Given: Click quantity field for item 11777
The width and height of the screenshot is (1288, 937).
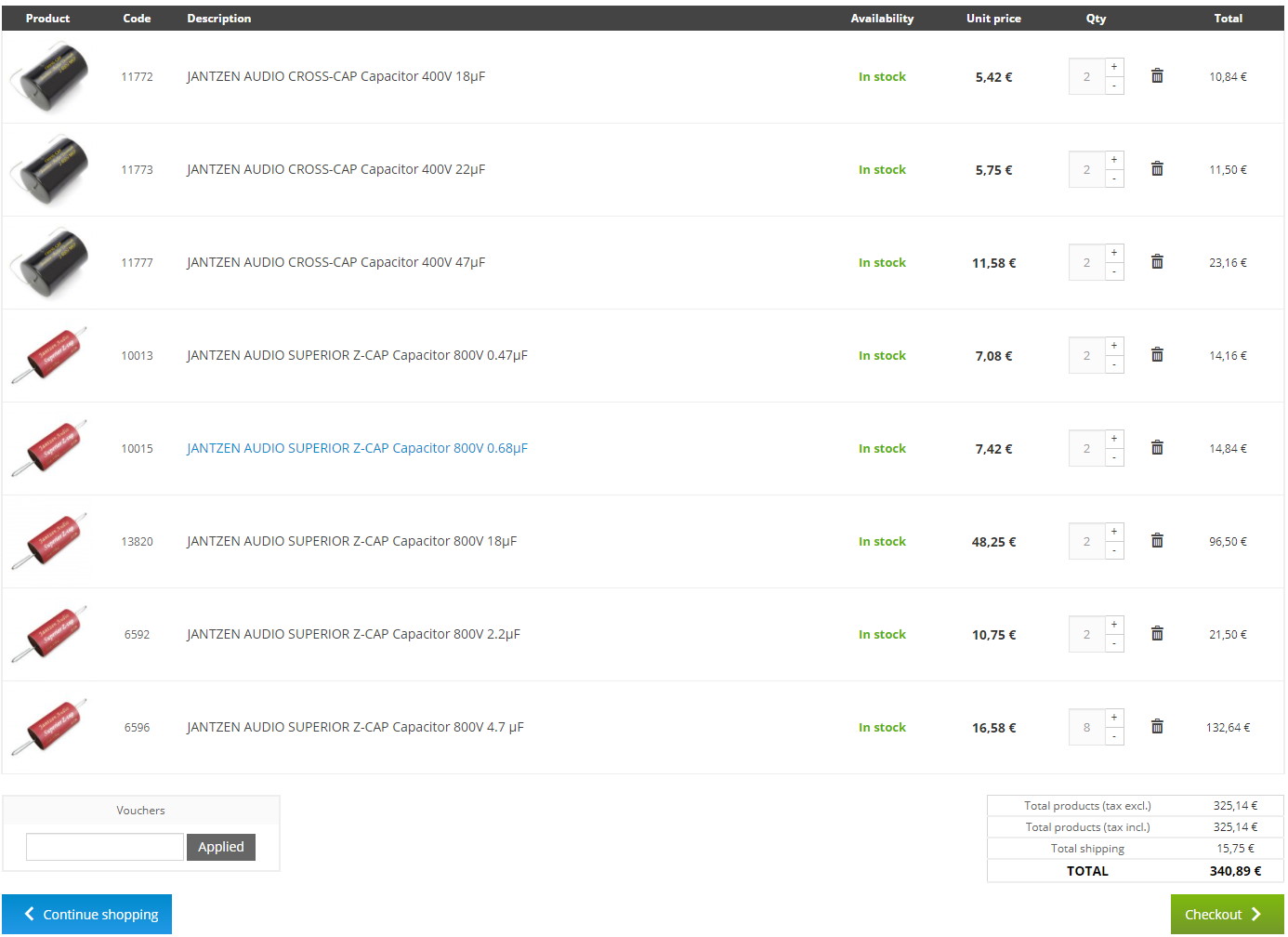Looking at the screenshot, I should [x=1086, y=262].
